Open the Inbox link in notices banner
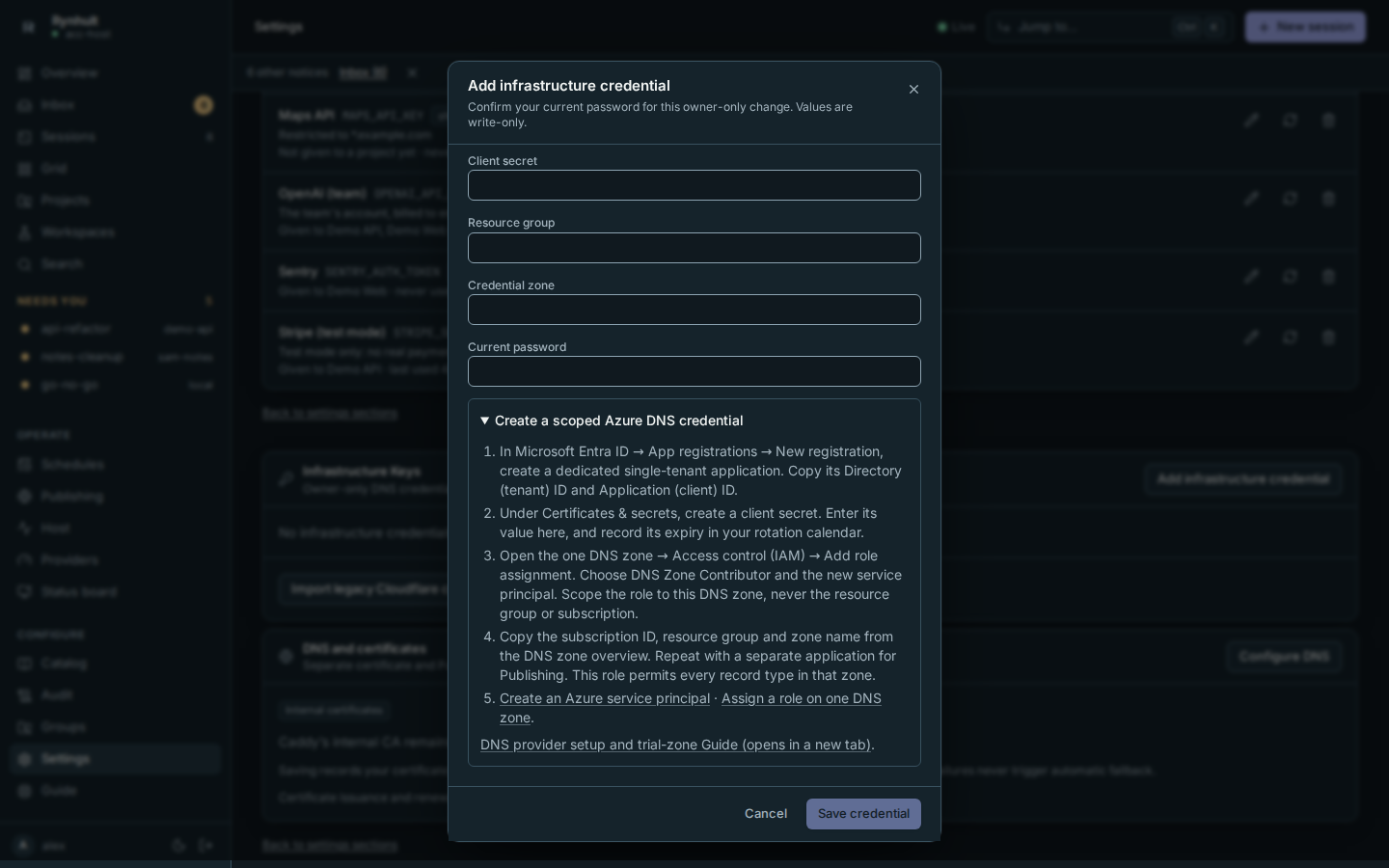This screenshot has width=1389, height=868. [x=363, y=72]
